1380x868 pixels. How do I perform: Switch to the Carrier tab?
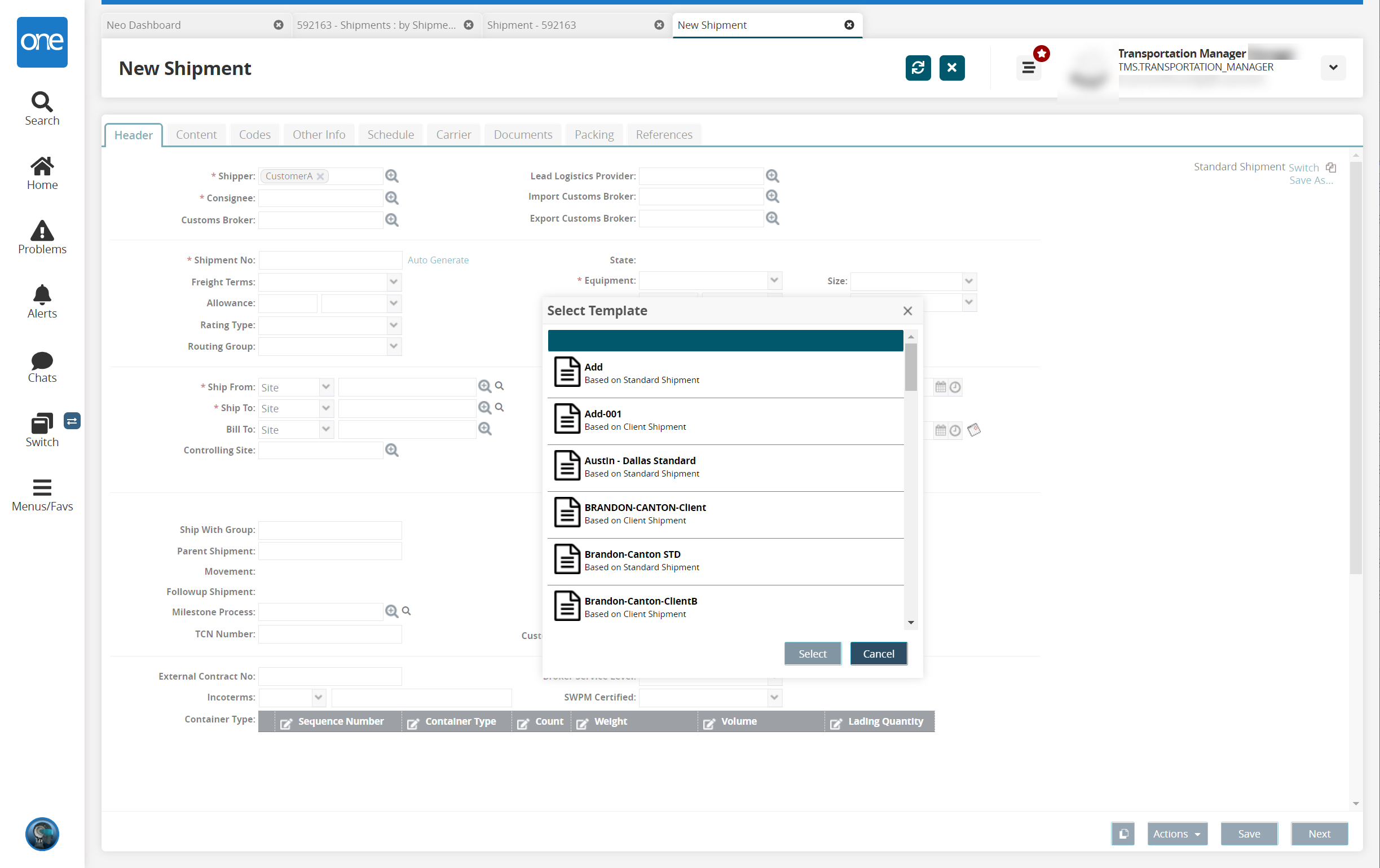454,134
